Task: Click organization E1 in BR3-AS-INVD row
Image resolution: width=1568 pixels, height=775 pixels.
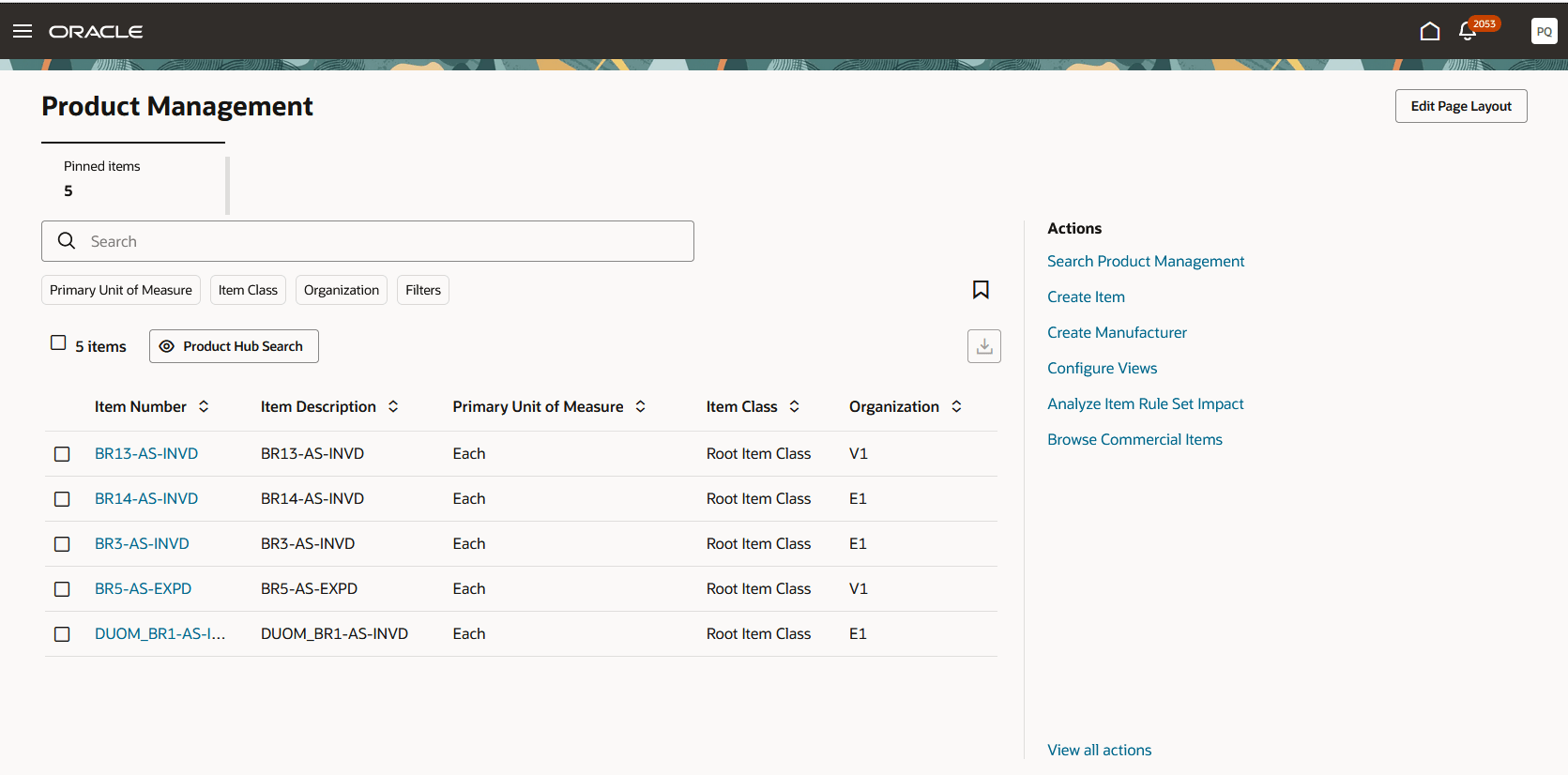Action: pyautogui.click(x=858, y=543)
